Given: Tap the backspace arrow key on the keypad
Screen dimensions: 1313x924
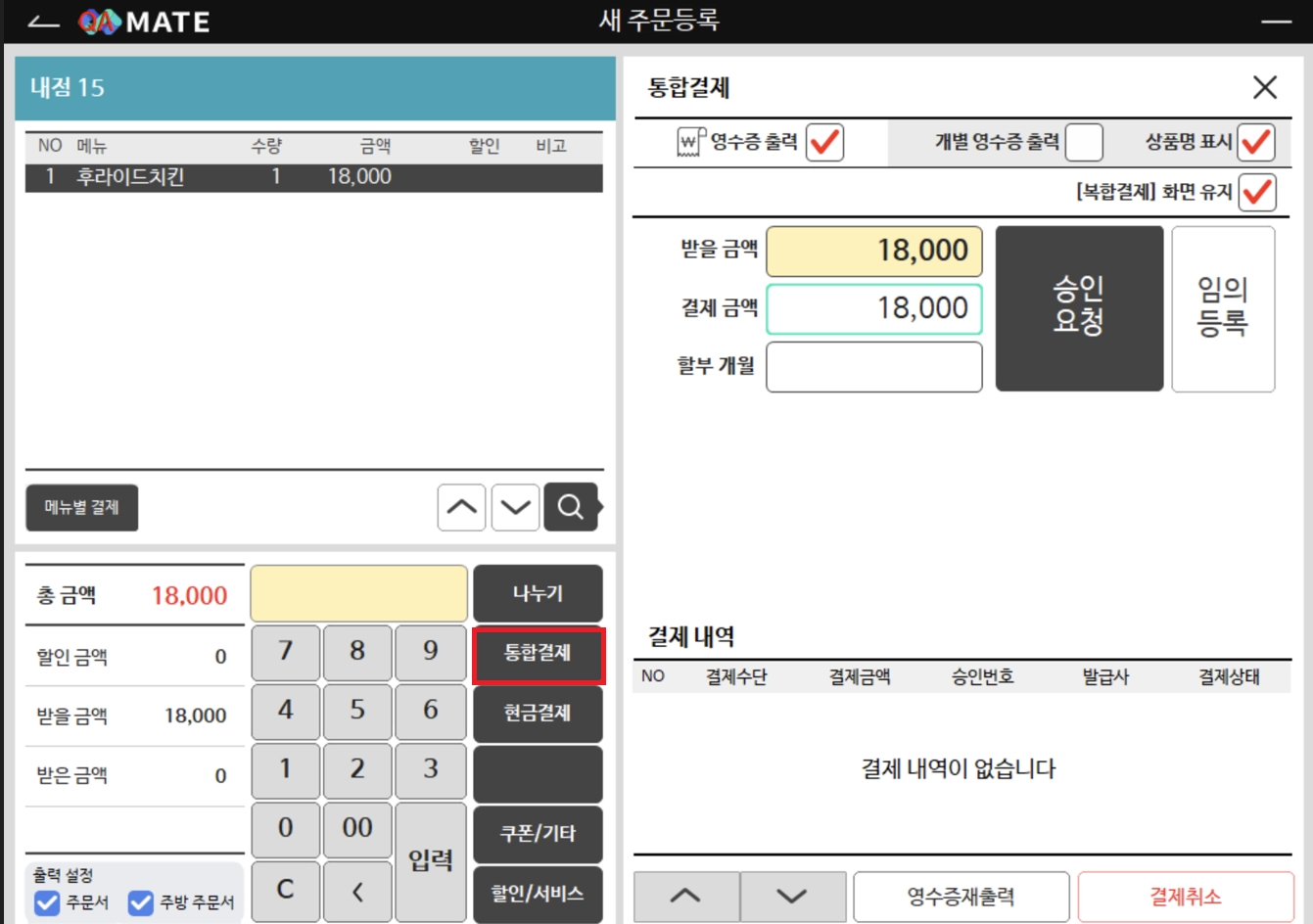Looking at the screenshot, I should tap(357, 891).
